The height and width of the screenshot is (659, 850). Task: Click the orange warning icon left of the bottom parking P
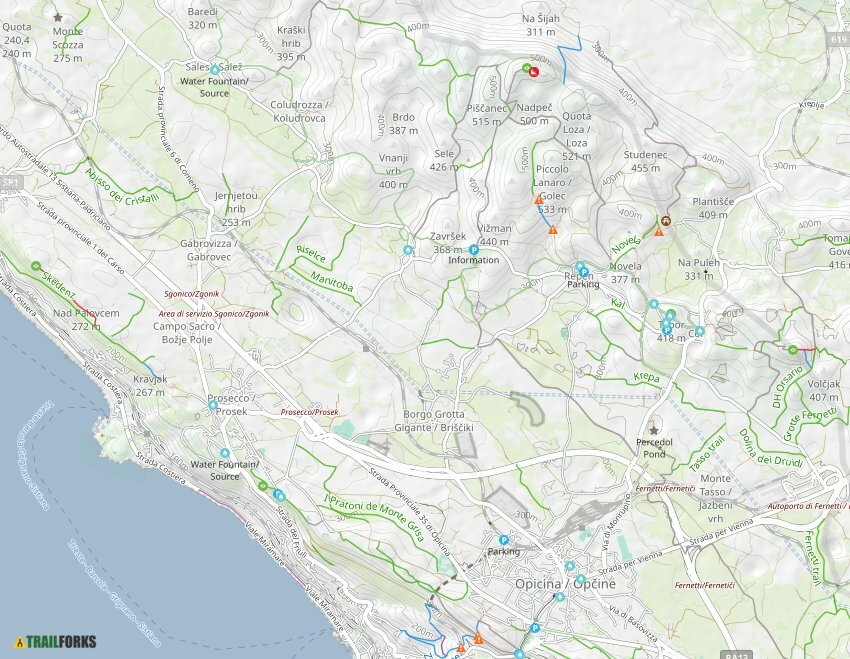point(478,638)
